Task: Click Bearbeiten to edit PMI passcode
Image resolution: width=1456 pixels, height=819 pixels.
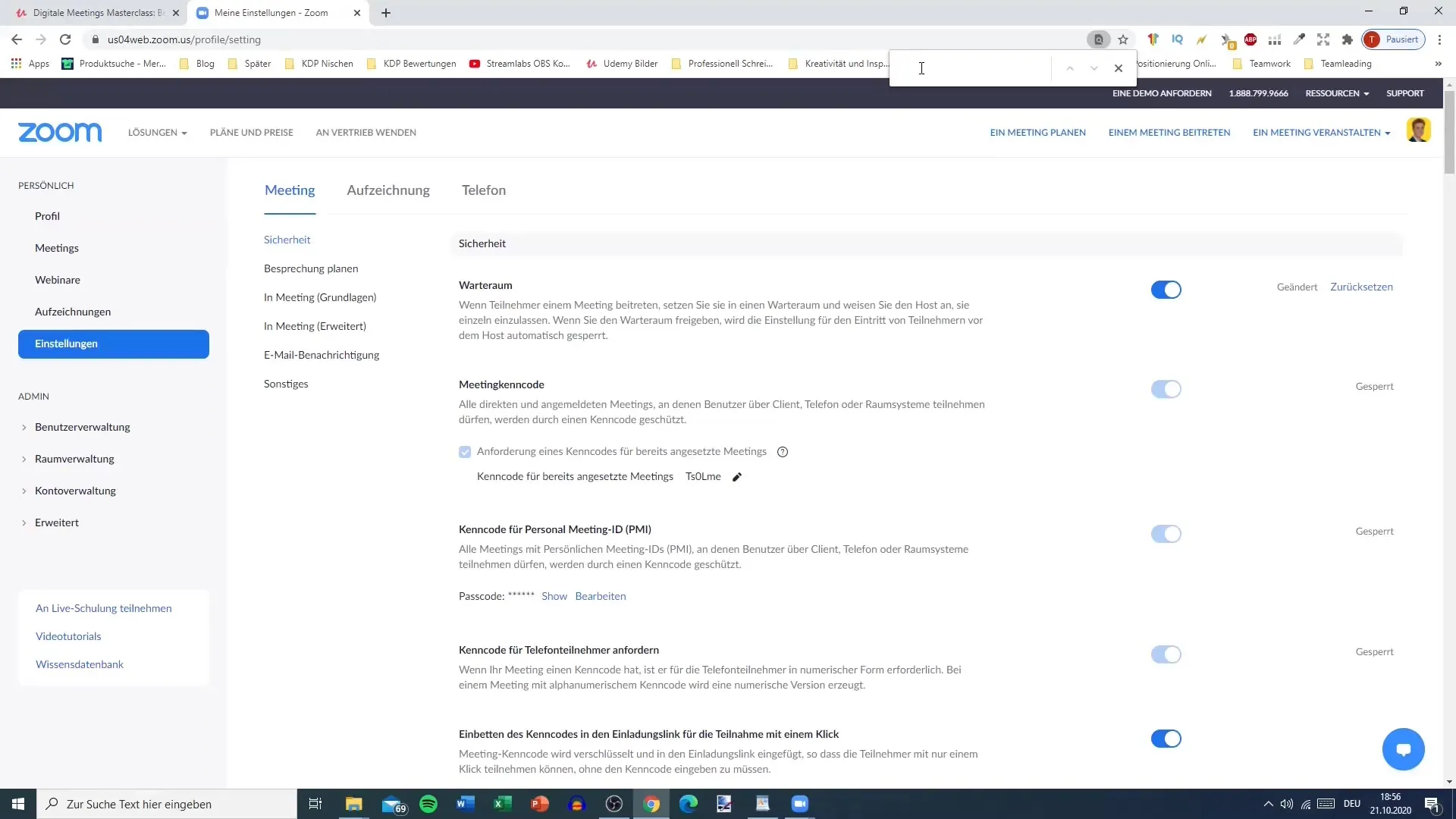Action: click(601, 596)
